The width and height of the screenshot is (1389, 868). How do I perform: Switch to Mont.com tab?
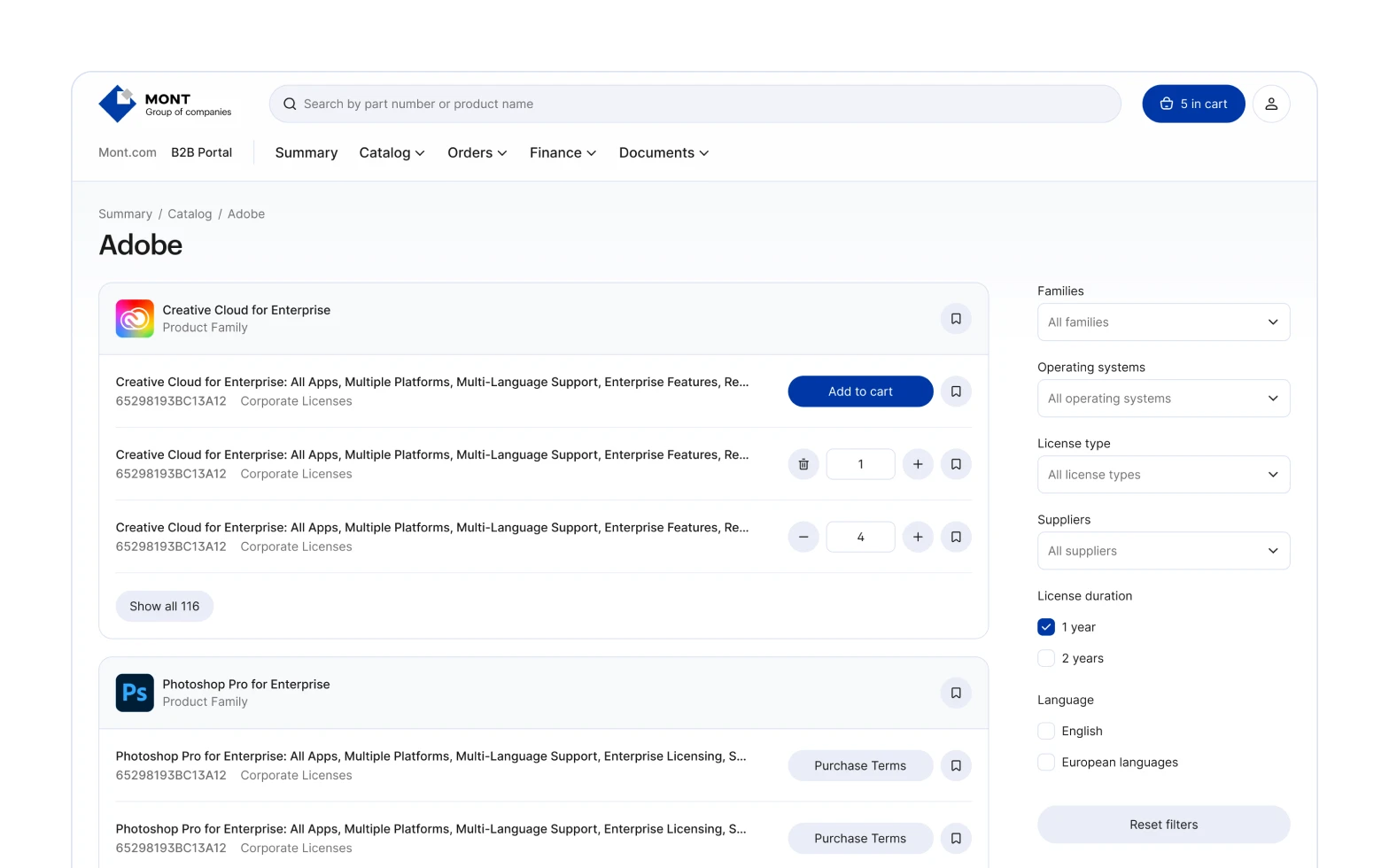(128, 152)
